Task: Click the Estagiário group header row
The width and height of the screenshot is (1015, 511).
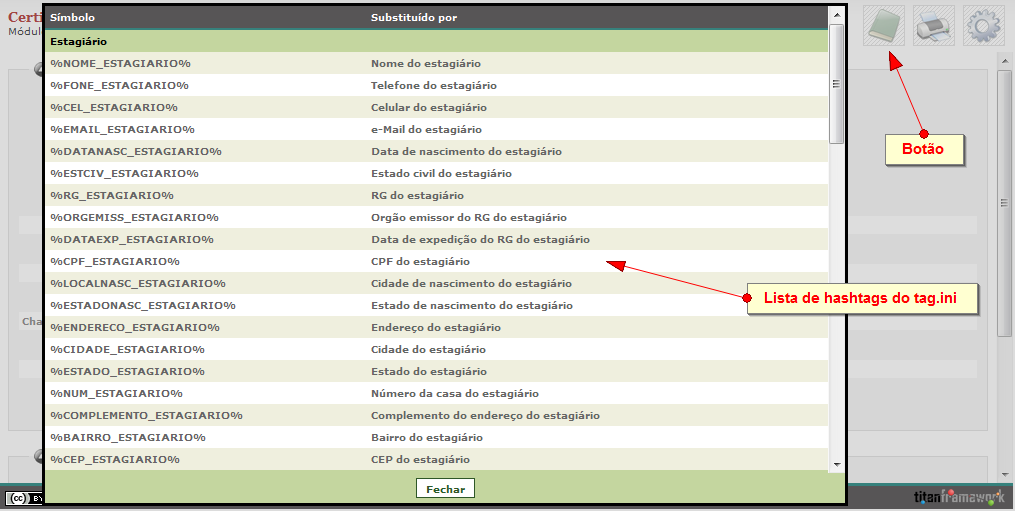Action: pyautogui.click(x=436, y=41)
